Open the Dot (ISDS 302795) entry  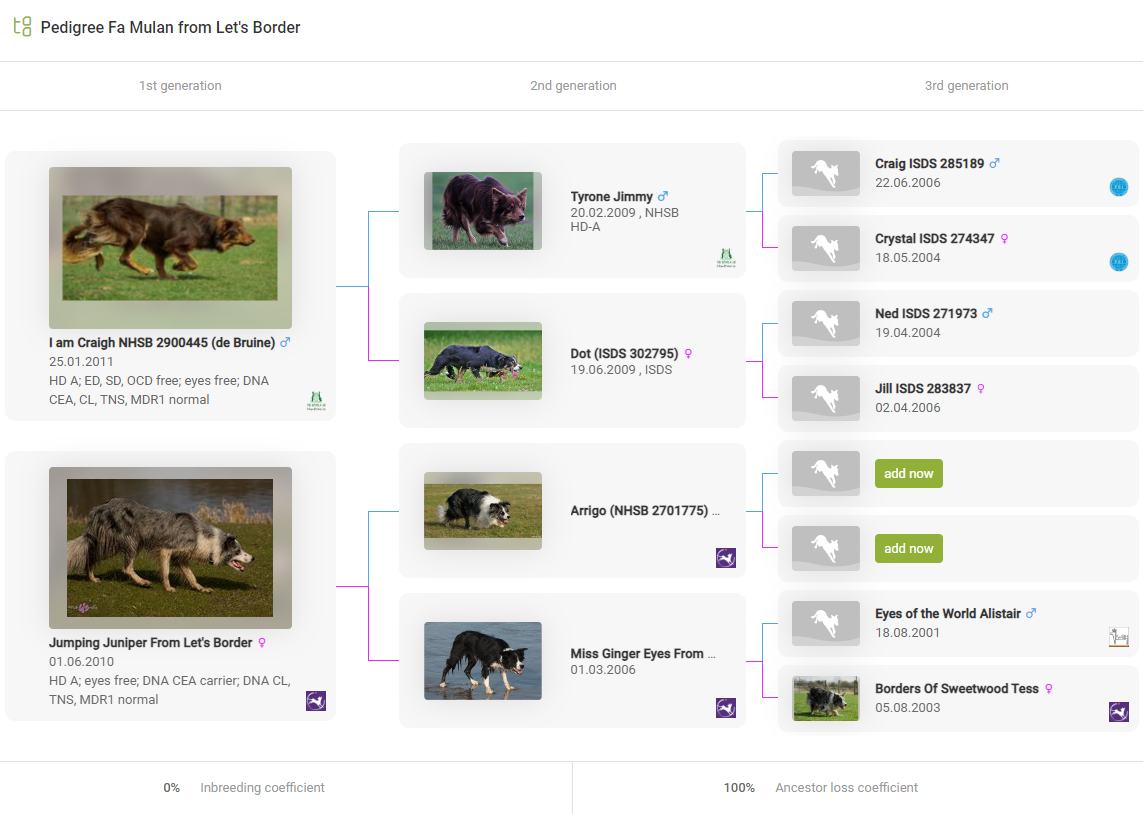[624, 354]
